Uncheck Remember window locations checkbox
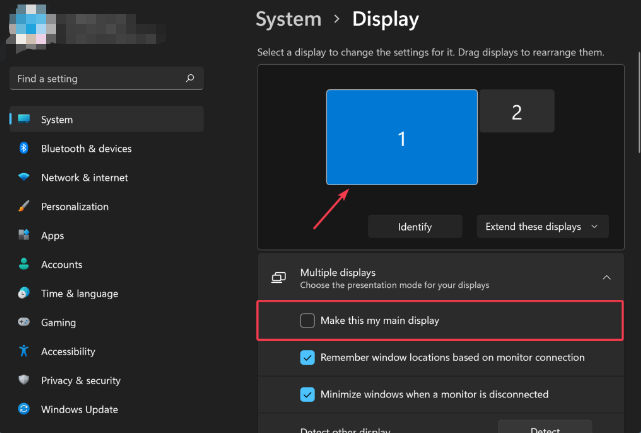Screen dimensions: 641x433 pos(307,358)
